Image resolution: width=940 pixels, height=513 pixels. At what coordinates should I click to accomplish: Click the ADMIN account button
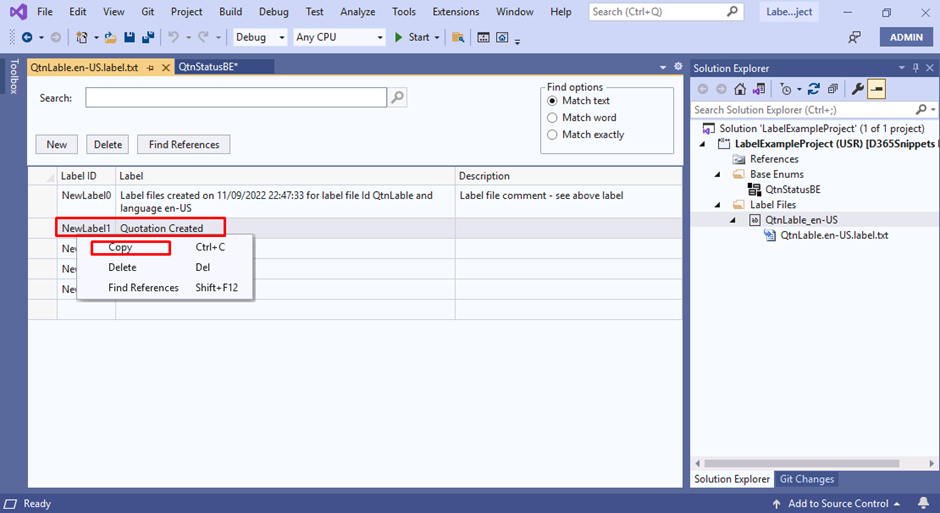coord(906,37)
